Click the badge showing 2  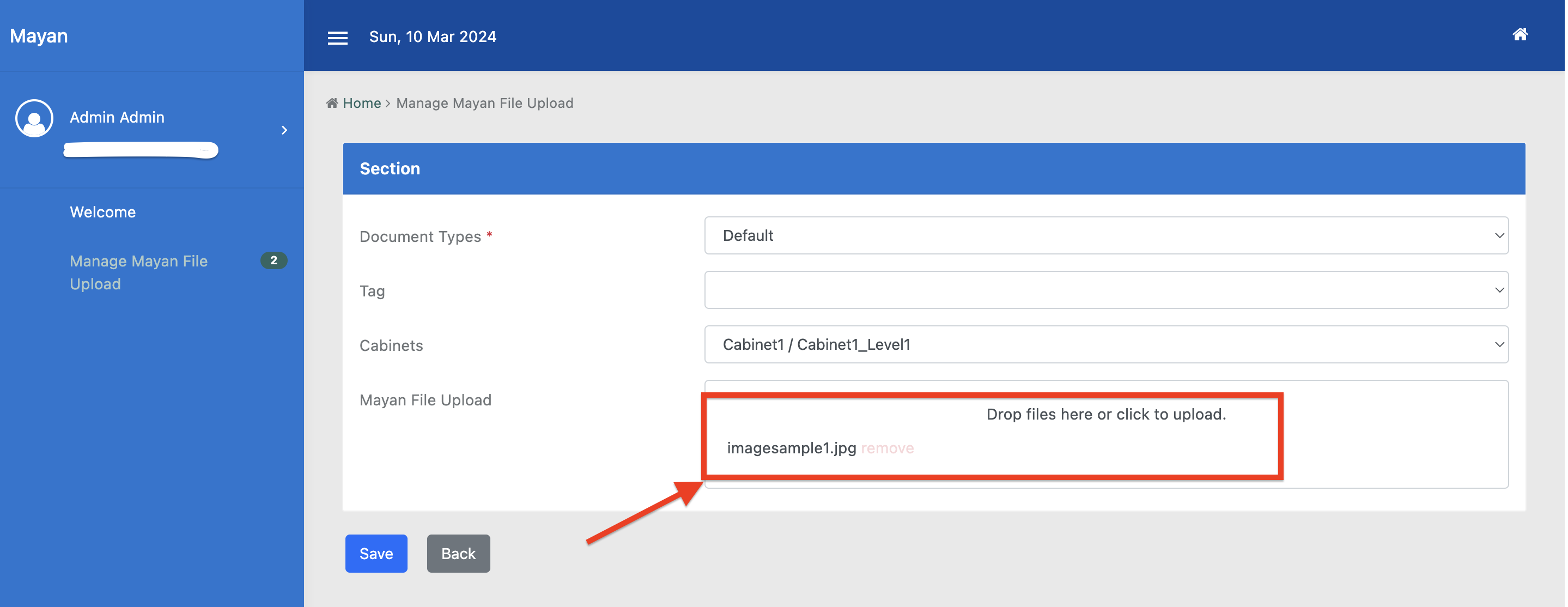(x=274, y=260)
